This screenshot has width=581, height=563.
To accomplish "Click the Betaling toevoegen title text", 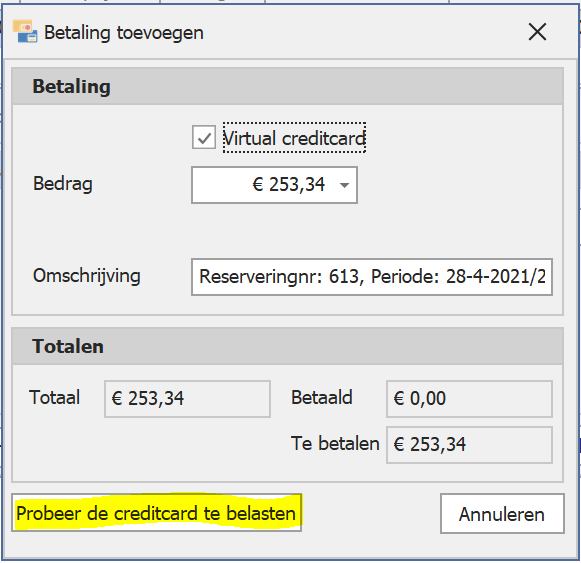I will [x=124, y=33].
